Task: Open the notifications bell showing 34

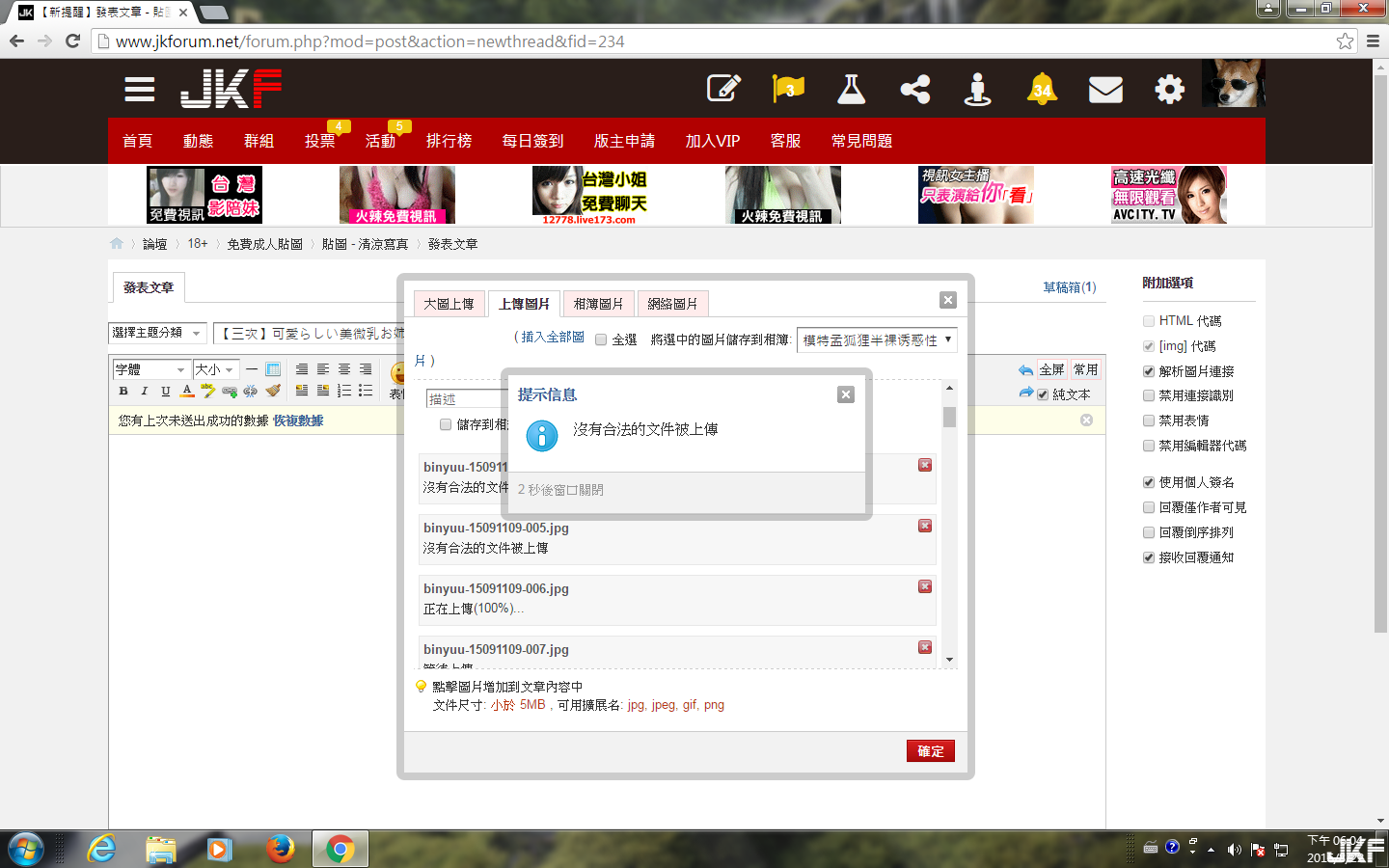Action: (1042, 89)
